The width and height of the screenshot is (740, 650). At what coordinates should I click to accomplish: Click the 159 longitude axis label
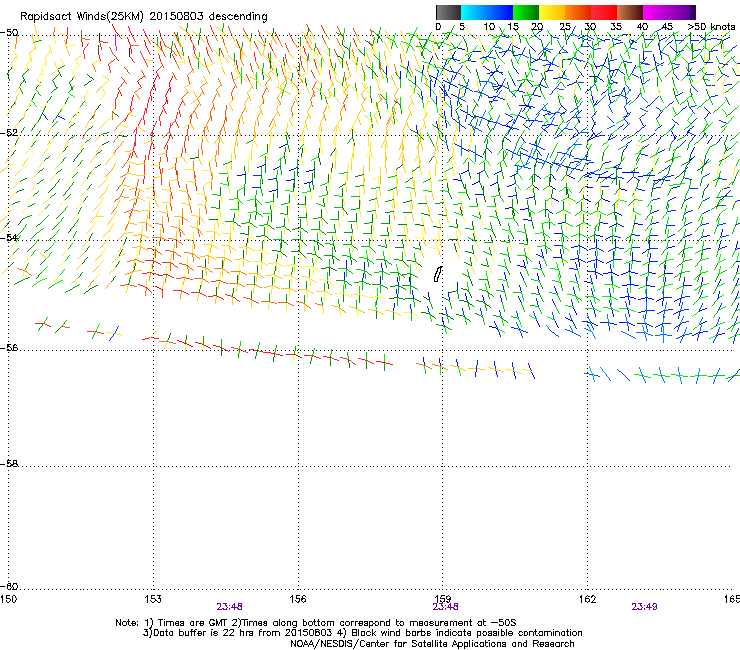coord(443,599)
